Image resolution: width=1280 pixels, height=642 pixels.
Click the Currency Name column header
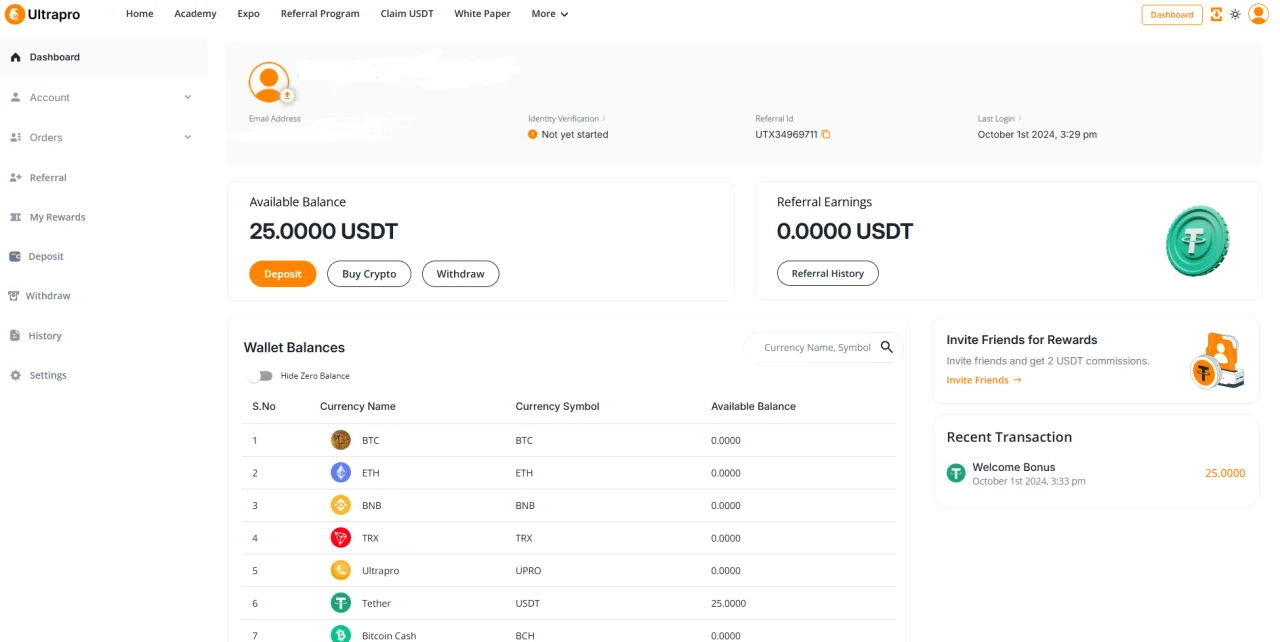(358, 406)
